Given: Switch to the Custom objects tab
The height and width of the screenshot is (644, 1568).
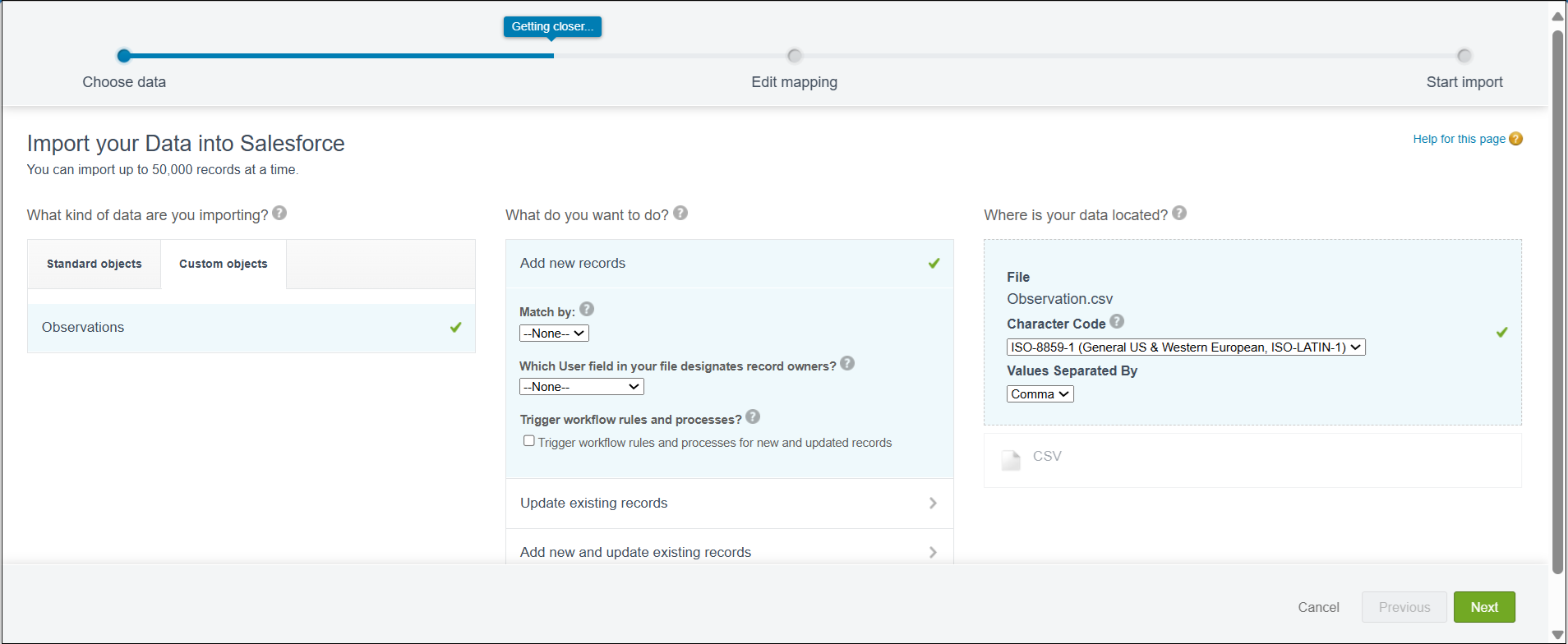Looking at the screenshot, I should coord(224,264).
